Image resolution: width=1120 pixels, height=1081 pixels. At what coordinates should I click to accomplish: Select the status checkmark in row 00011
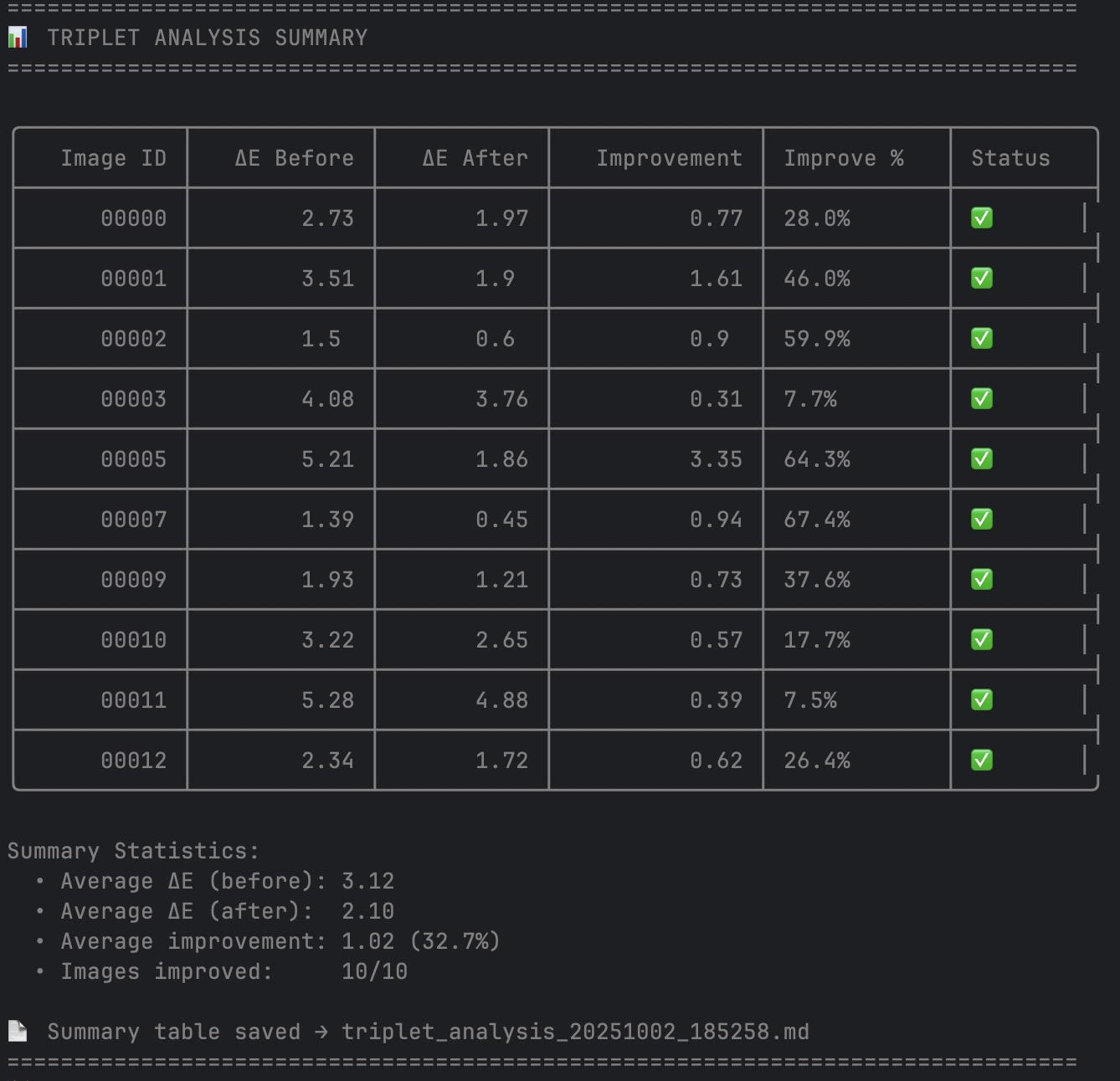click(x=981, y=700)
